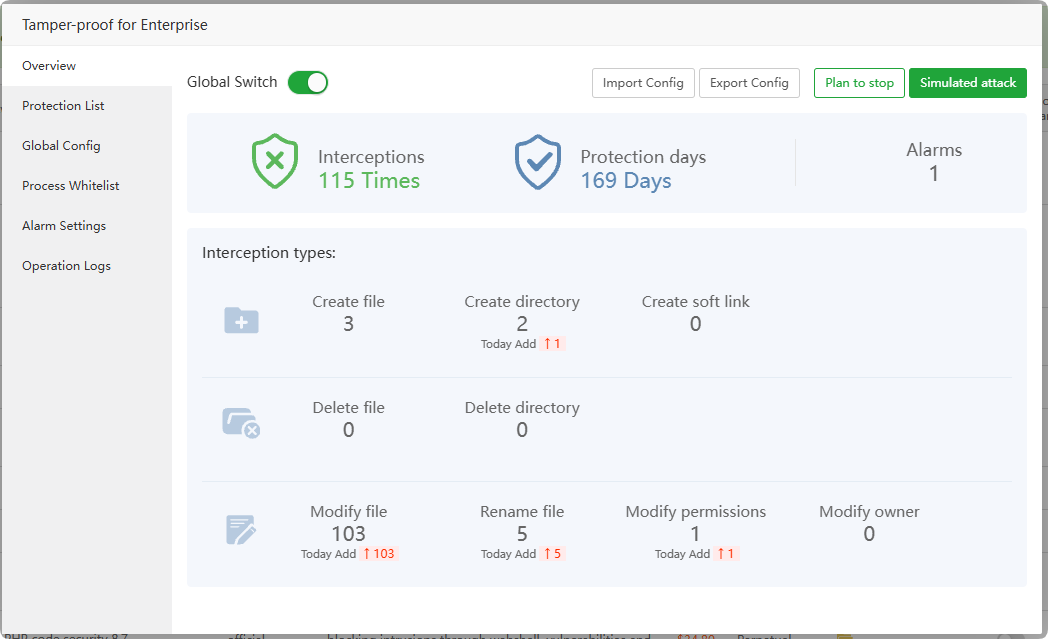Click the 115 Times interceptions value
Screen dimensions: 1048x639
pos(369,181)
